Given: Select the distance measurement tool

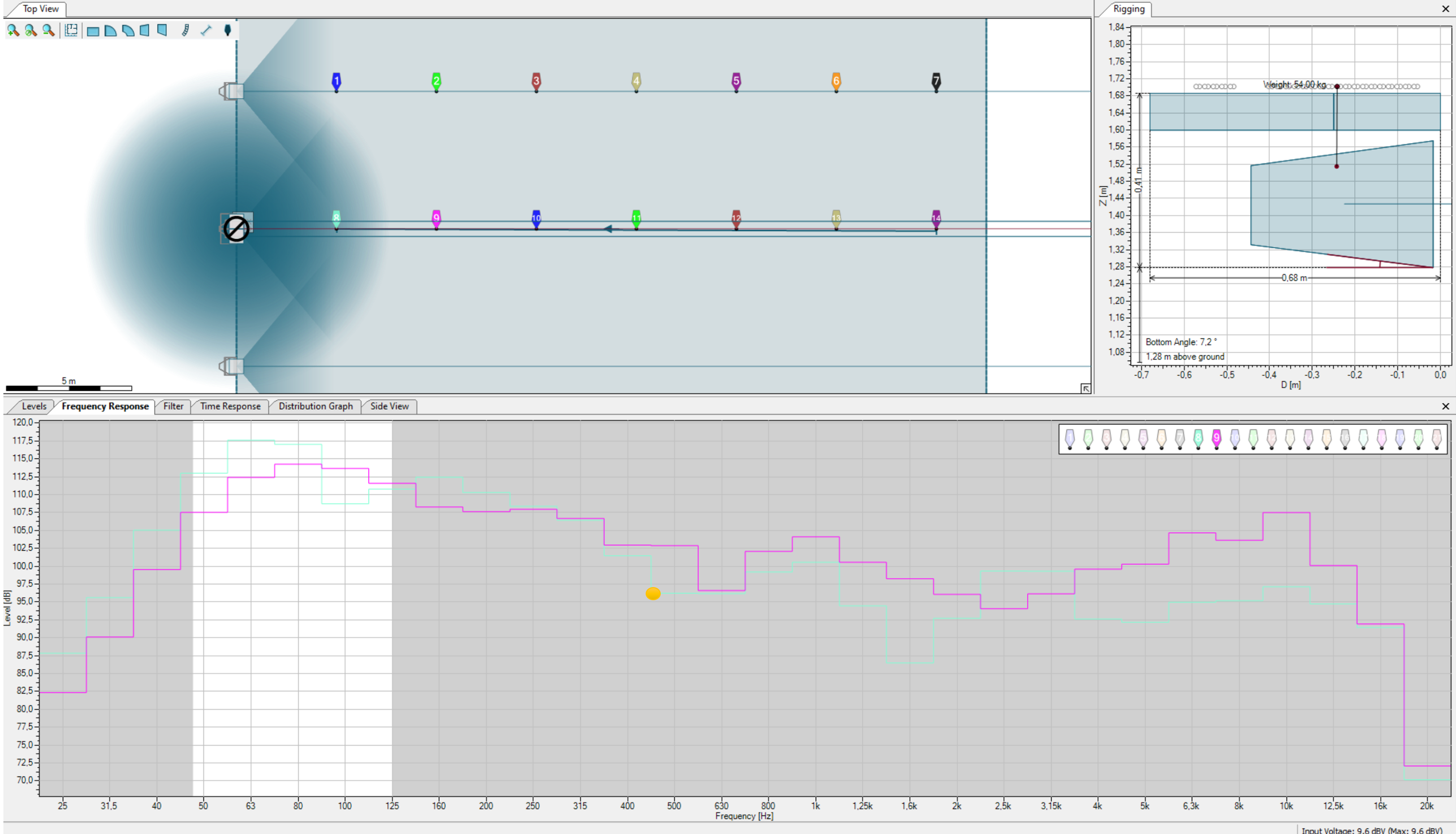Looking at the screenshot, I should [206, 30].
